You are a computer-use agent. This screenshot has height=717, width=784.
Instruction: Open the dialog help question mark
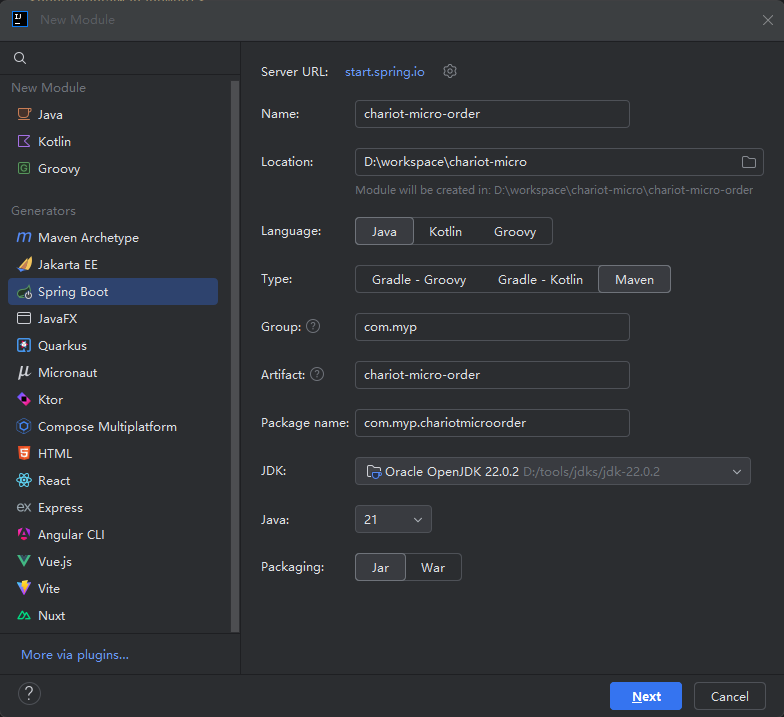point(29,694)
